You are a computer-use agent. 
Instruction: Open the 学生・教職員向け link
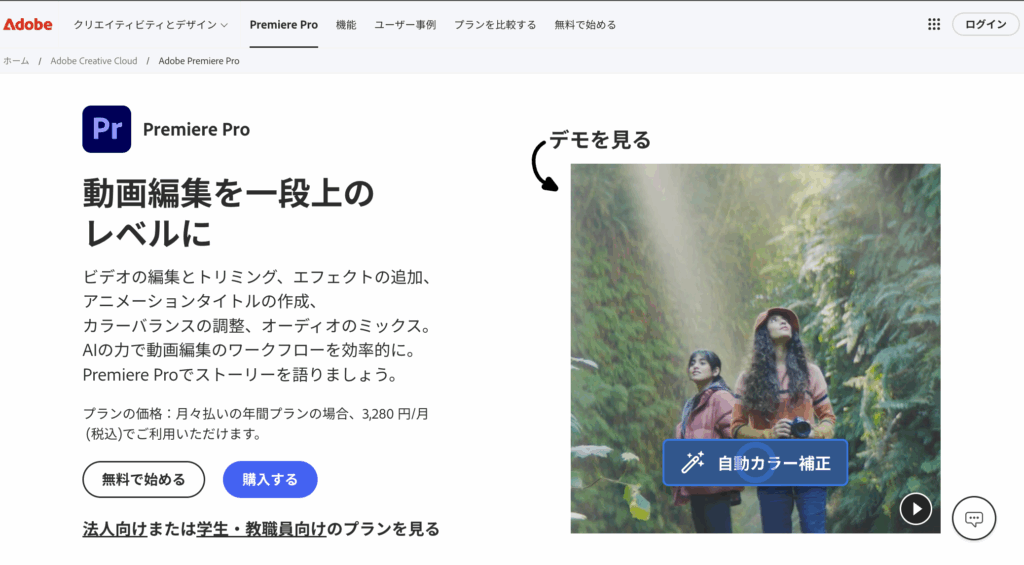coord(261,528)
